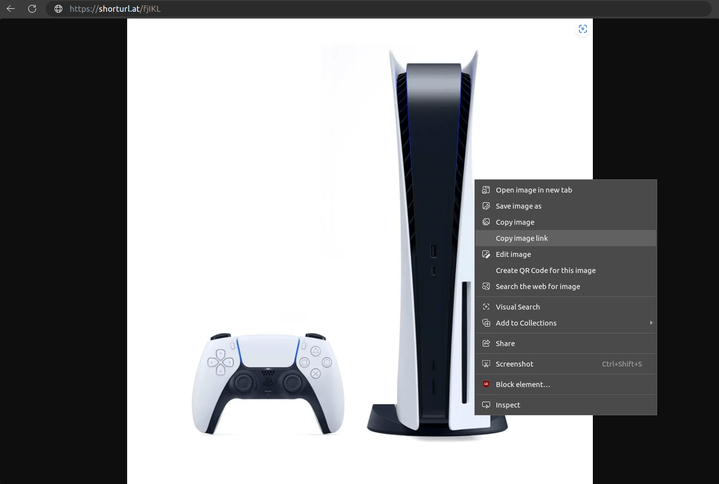Choose Edit image

tap(566, 254)
